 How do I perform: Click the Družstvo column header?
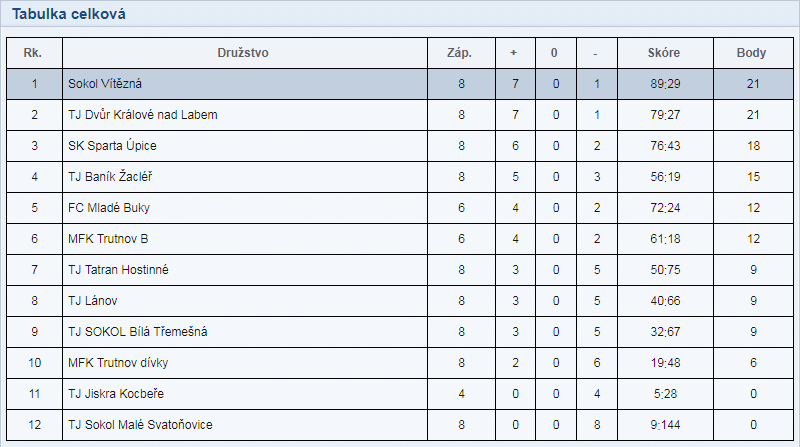(x=243, y=53)
